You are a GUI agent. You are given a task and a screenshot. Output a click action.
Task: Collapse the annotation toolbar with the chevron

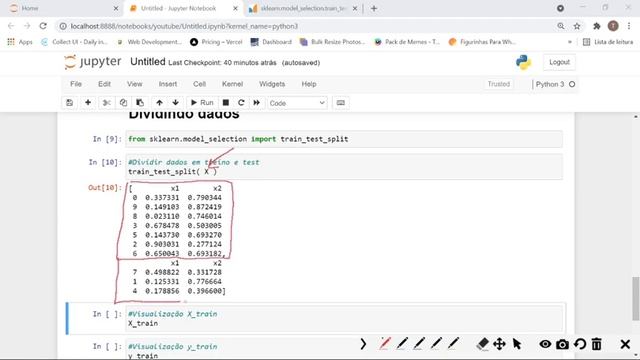363,344
